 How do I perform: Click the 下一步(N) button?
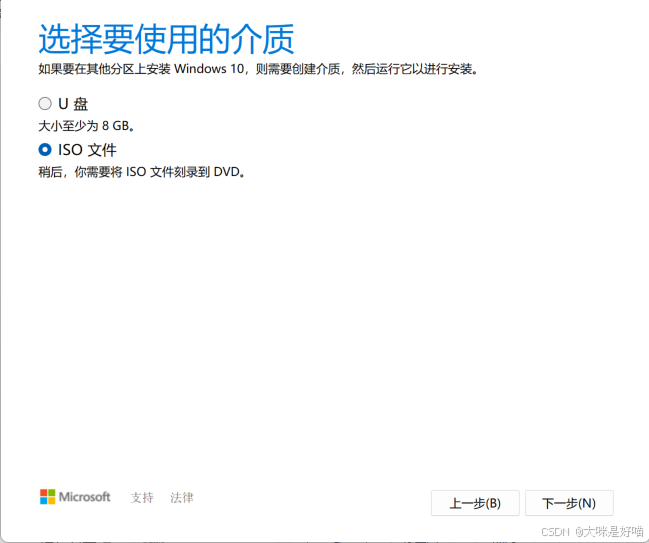569,503
